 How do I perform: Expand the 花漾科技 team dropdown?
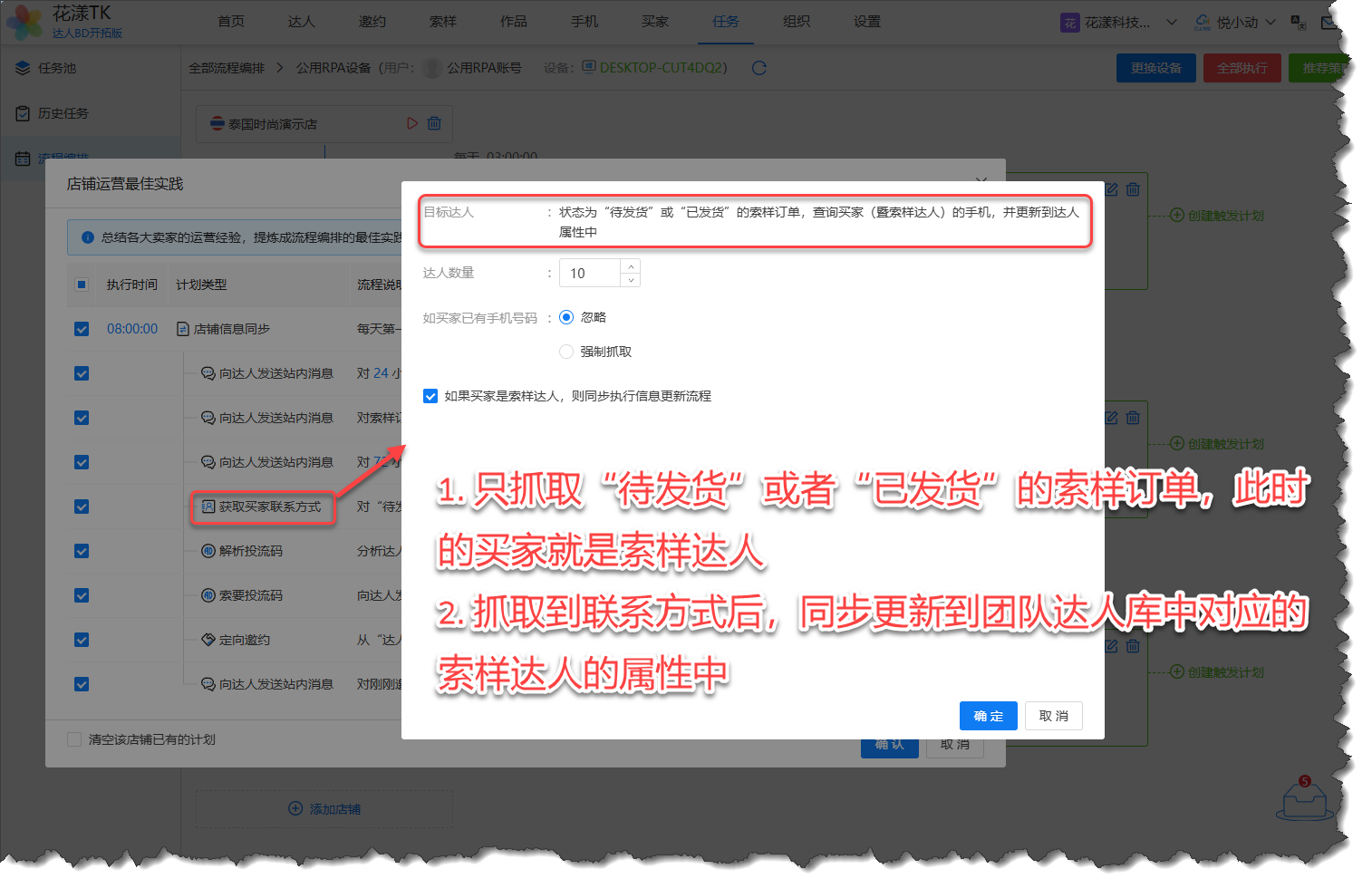(1171, 23)
